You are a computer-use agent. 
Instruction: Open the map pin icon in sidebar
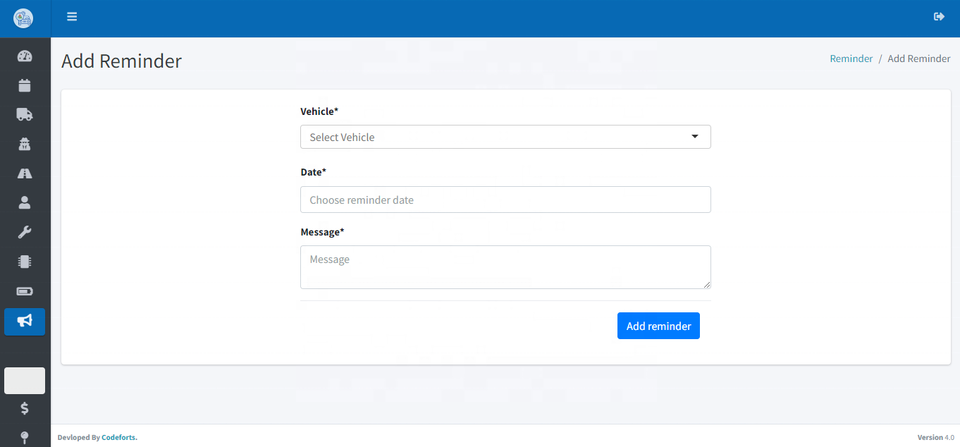[x=25, y=437]
